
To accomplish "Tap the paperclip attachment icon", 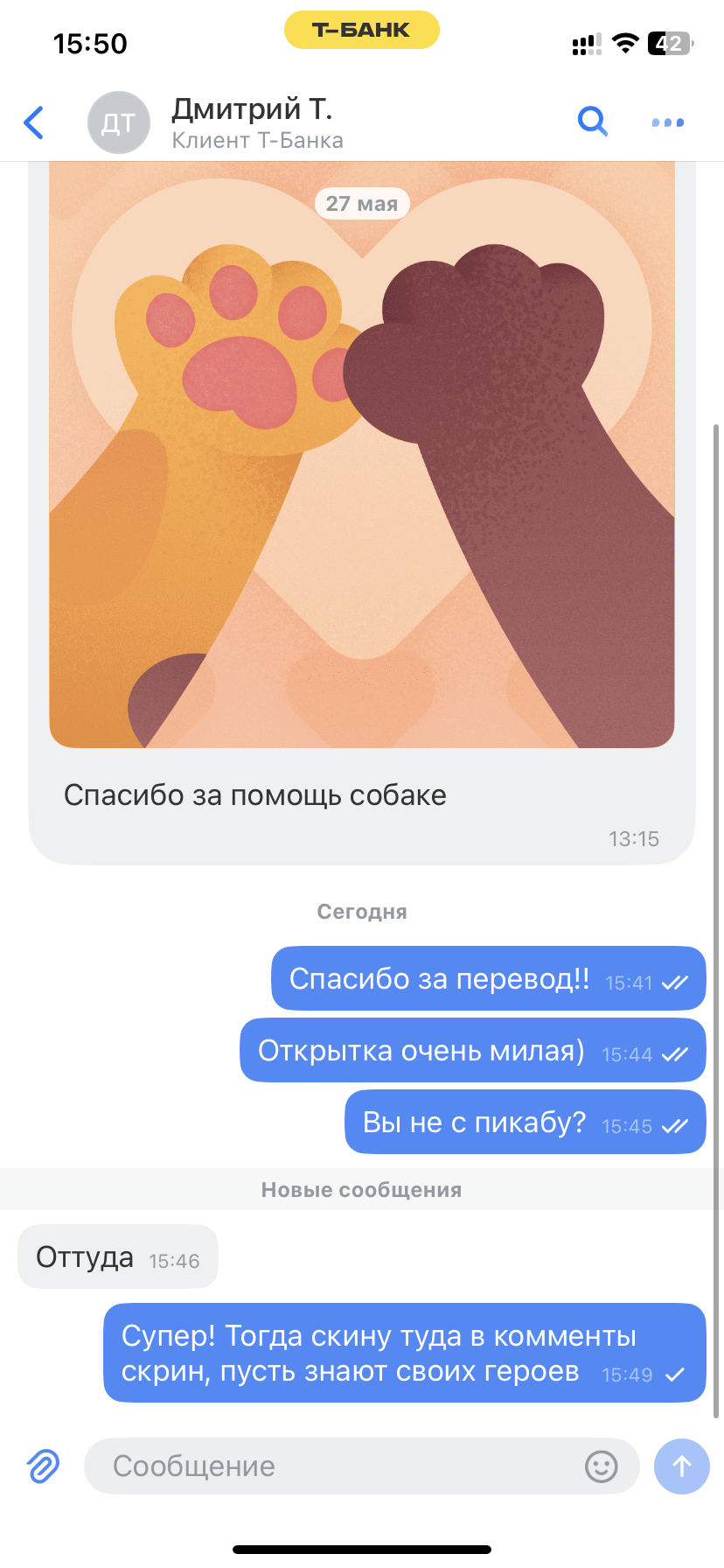I will click(x=43, y=1466).
